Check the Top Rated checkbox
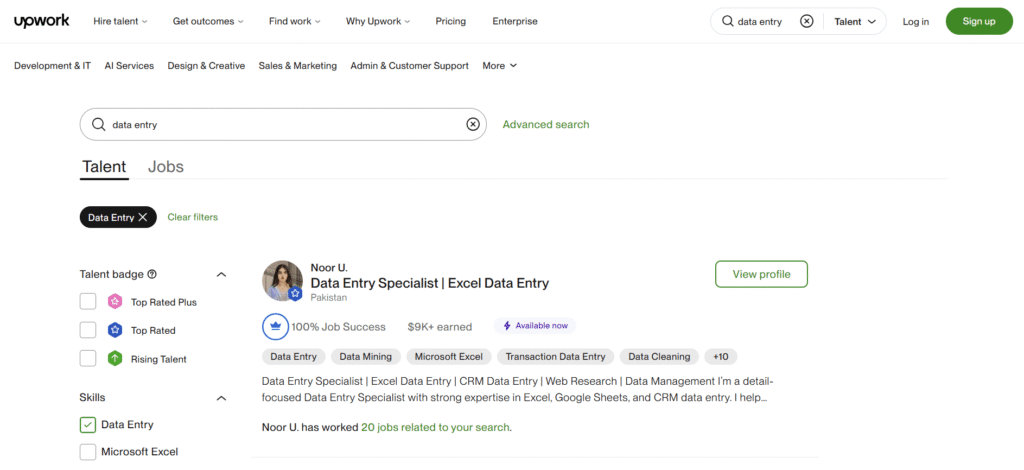Image resolution: width=1024 pixels, height=470 pixels. click(x=88, y=330)
